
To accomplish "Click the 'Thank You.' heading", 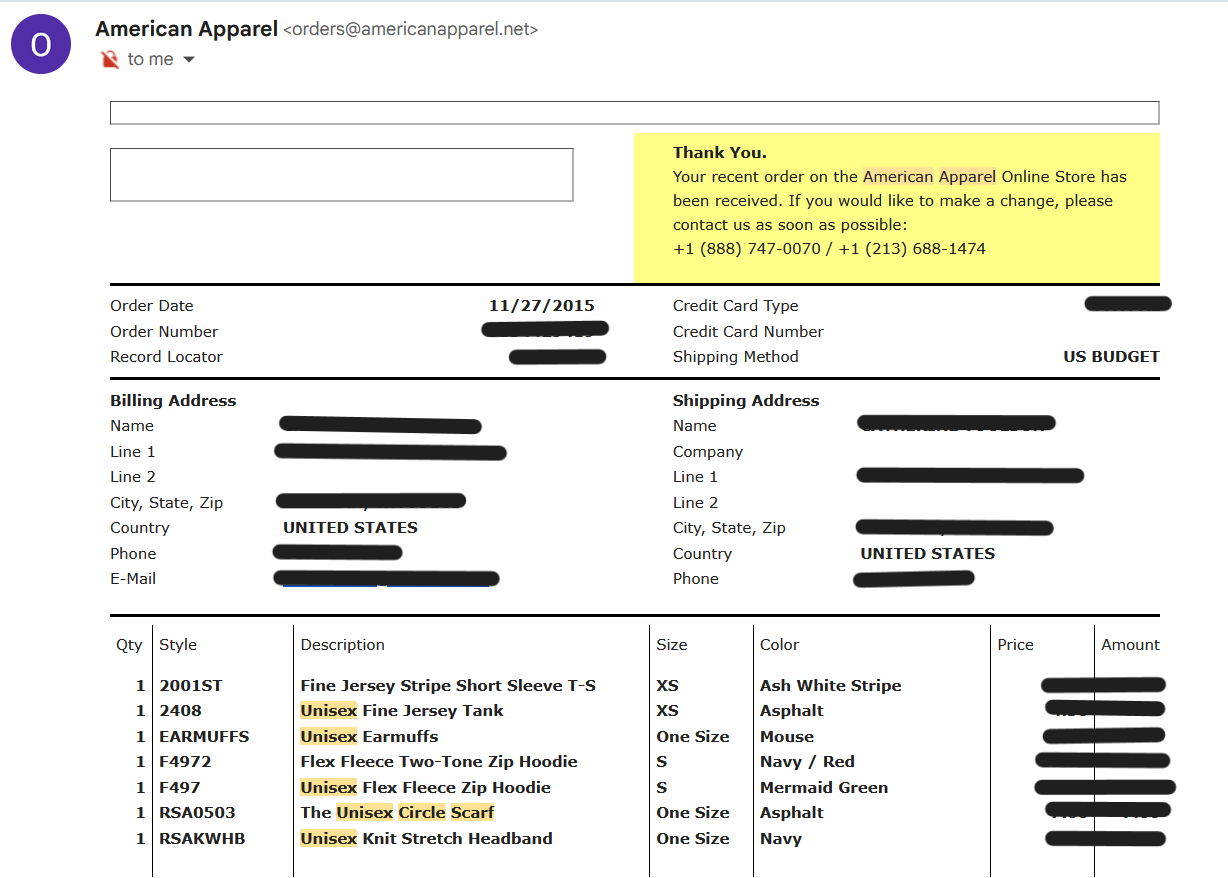I will pyautogui.click(x=720, y=153).
